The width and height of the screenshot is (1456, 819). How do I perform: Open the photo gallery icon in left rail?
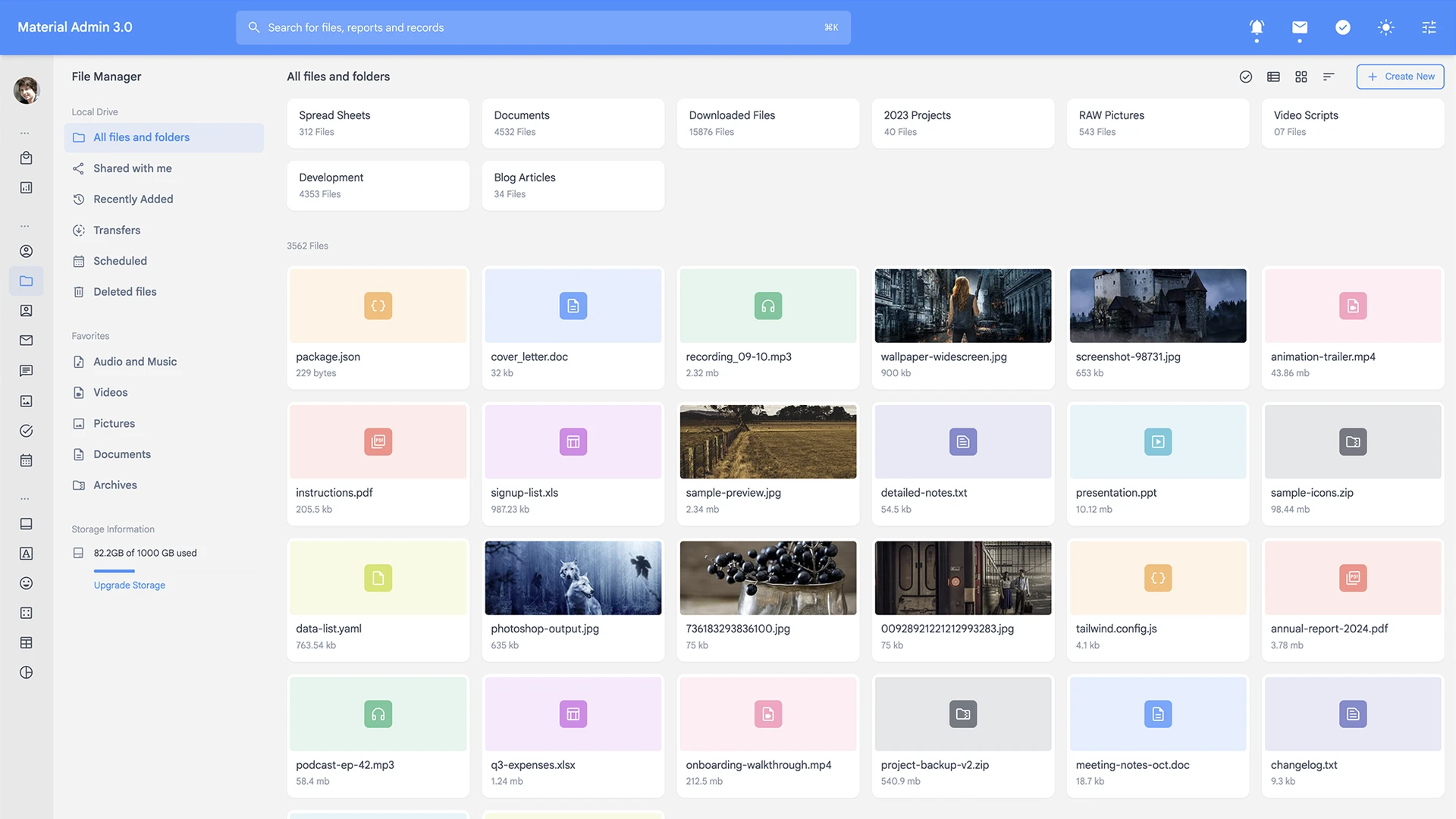point(27,400)
